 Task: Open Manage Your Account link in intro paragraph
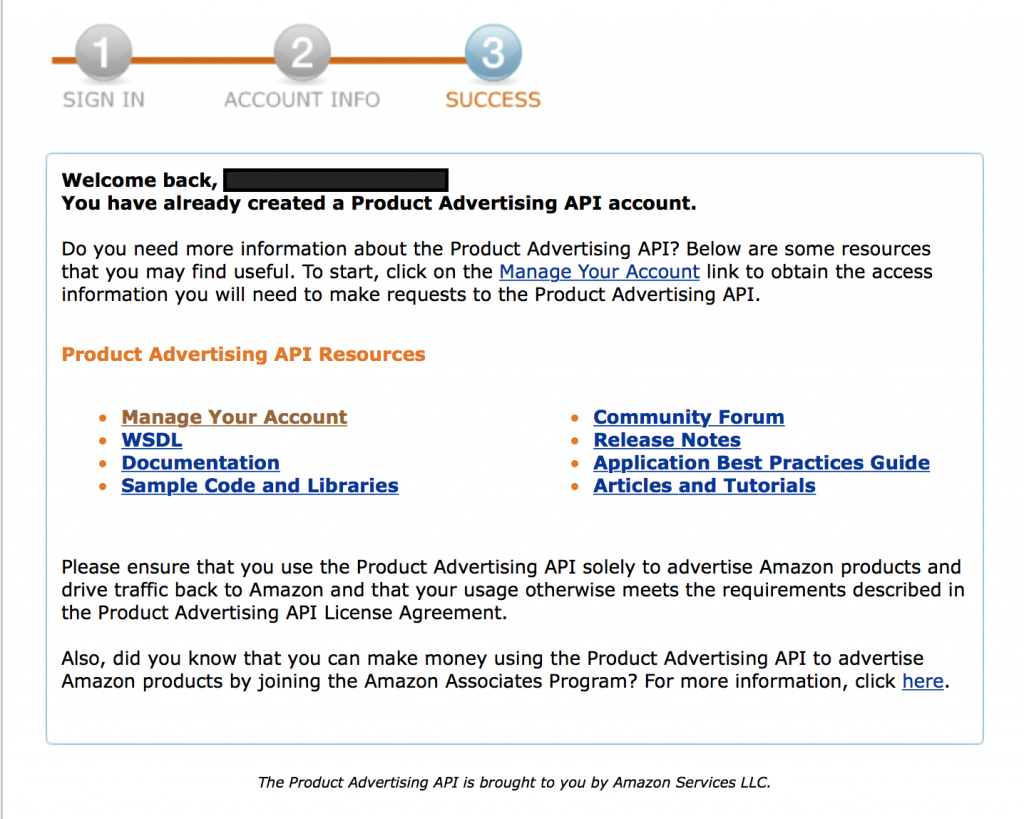click(x=599, y=272)
